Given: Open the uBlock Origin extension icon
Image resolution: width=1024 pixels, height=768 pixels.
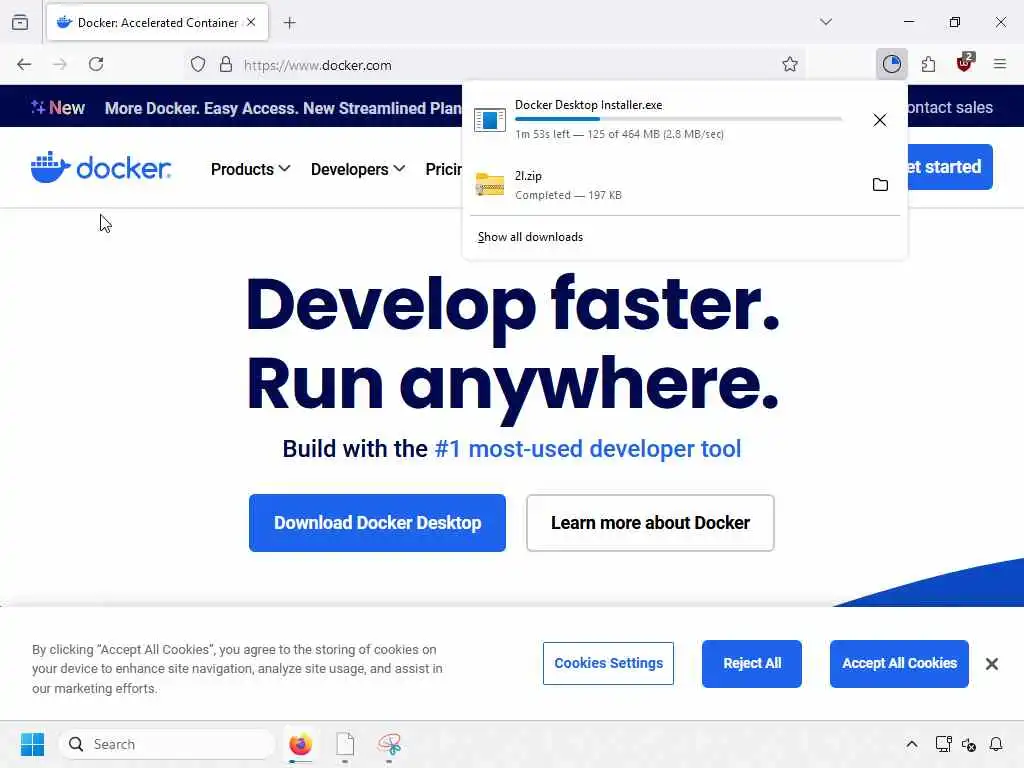Looking at the screenshot, I should click(965, 63).
